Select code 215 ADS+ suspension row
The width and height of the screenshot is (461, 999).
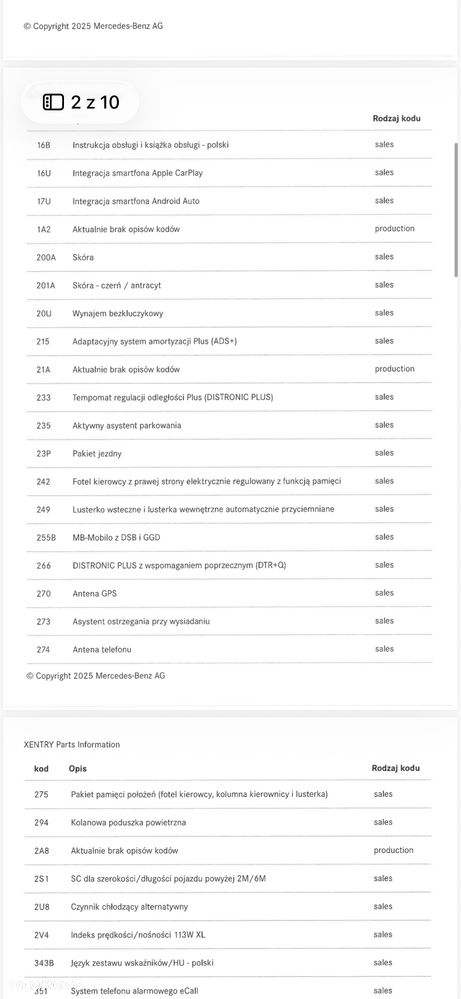[x=229, y=341]
